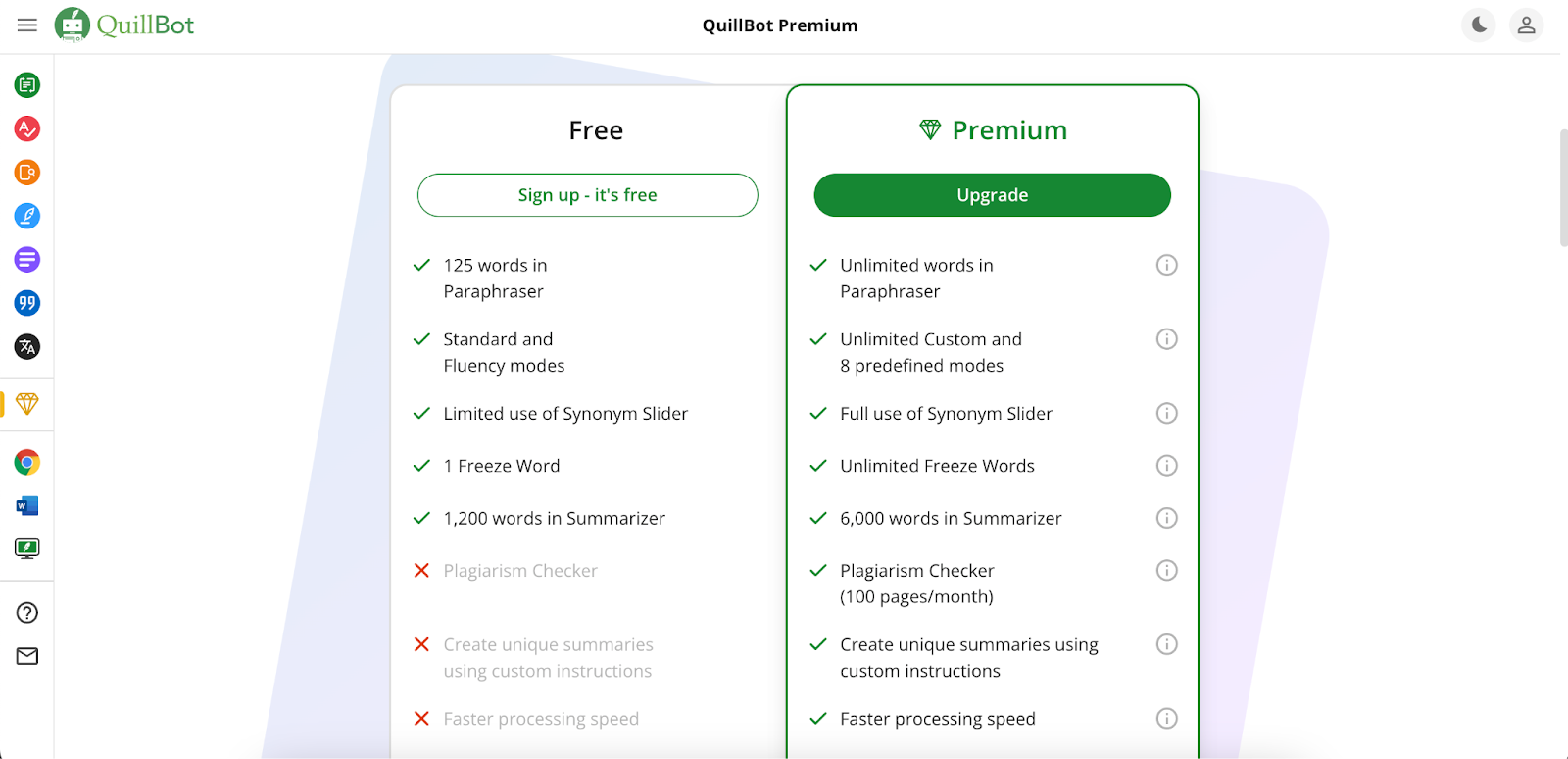Open the Summarizer sidebar icon
The height and width of the screenshot is (759, 1568).
tap(27, 260)
